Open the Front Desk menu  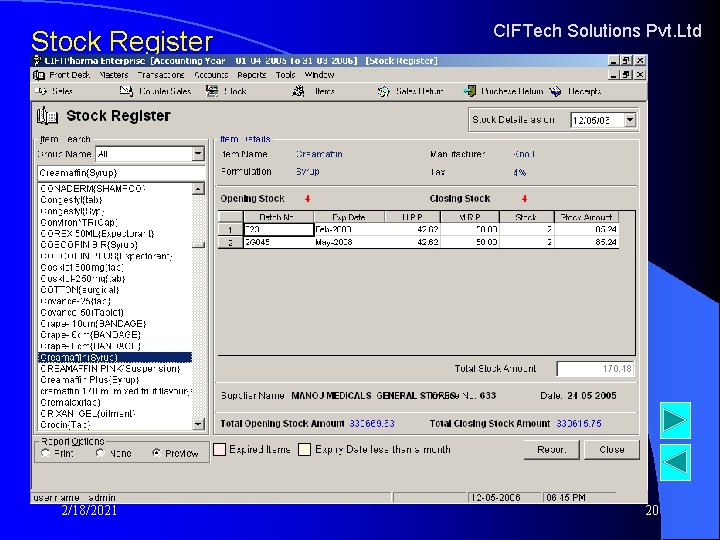click(x=69, y=75)
